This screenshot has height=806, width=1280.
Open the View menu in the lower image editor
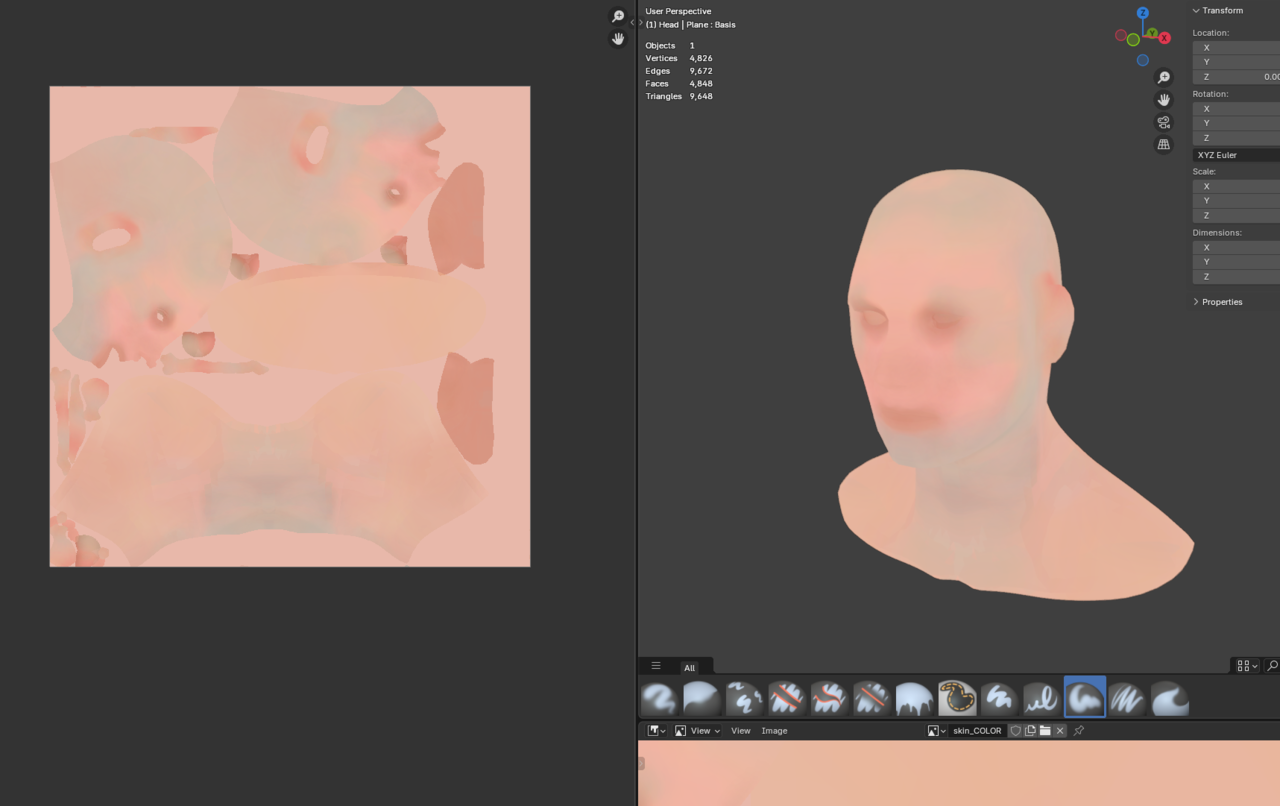(x=741, y=731)
